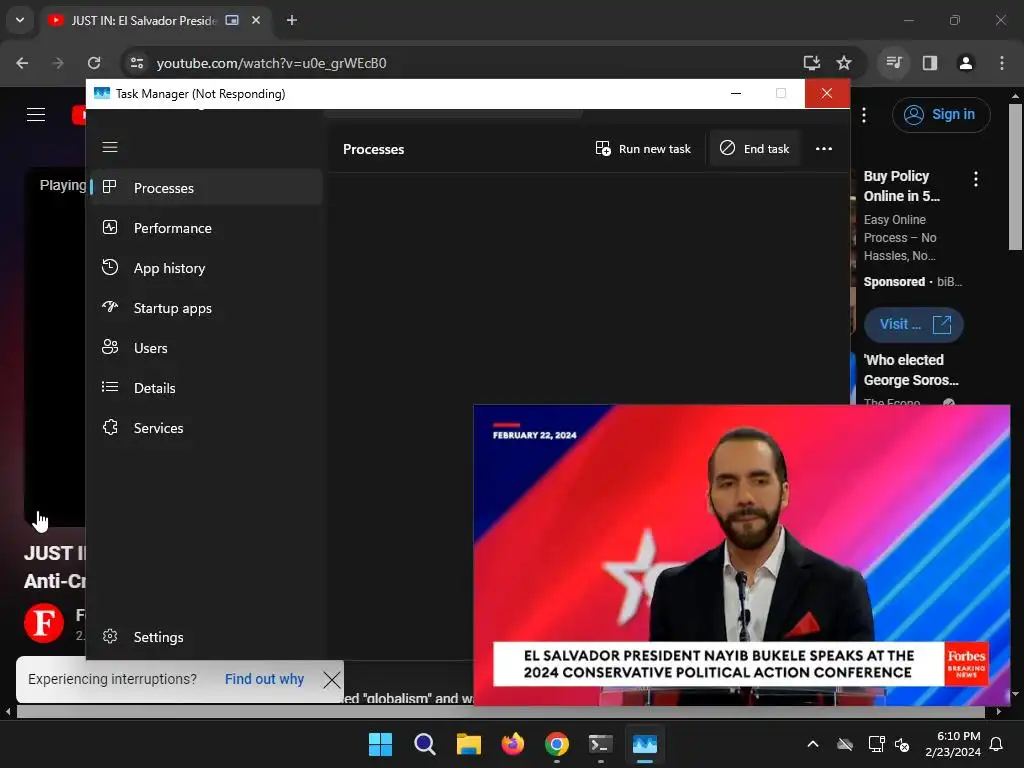Go to App history page
This screenshot has width=1024, height=768.
point(206,268)
